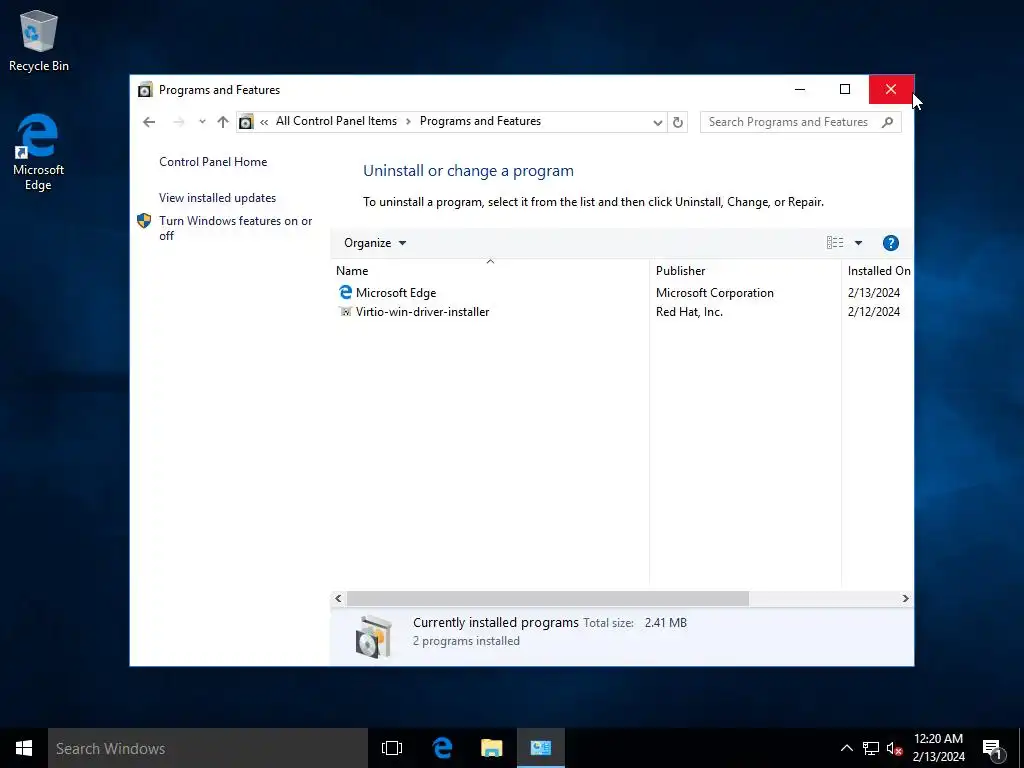Open View installed updates link
Screen dimensions: 1024x768
click(217, 198)
